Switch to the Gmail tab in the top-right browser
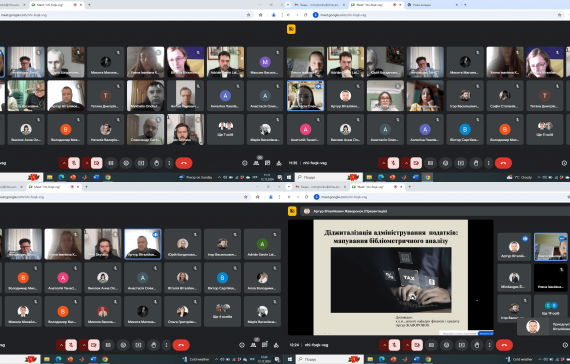 pos(317,5)
